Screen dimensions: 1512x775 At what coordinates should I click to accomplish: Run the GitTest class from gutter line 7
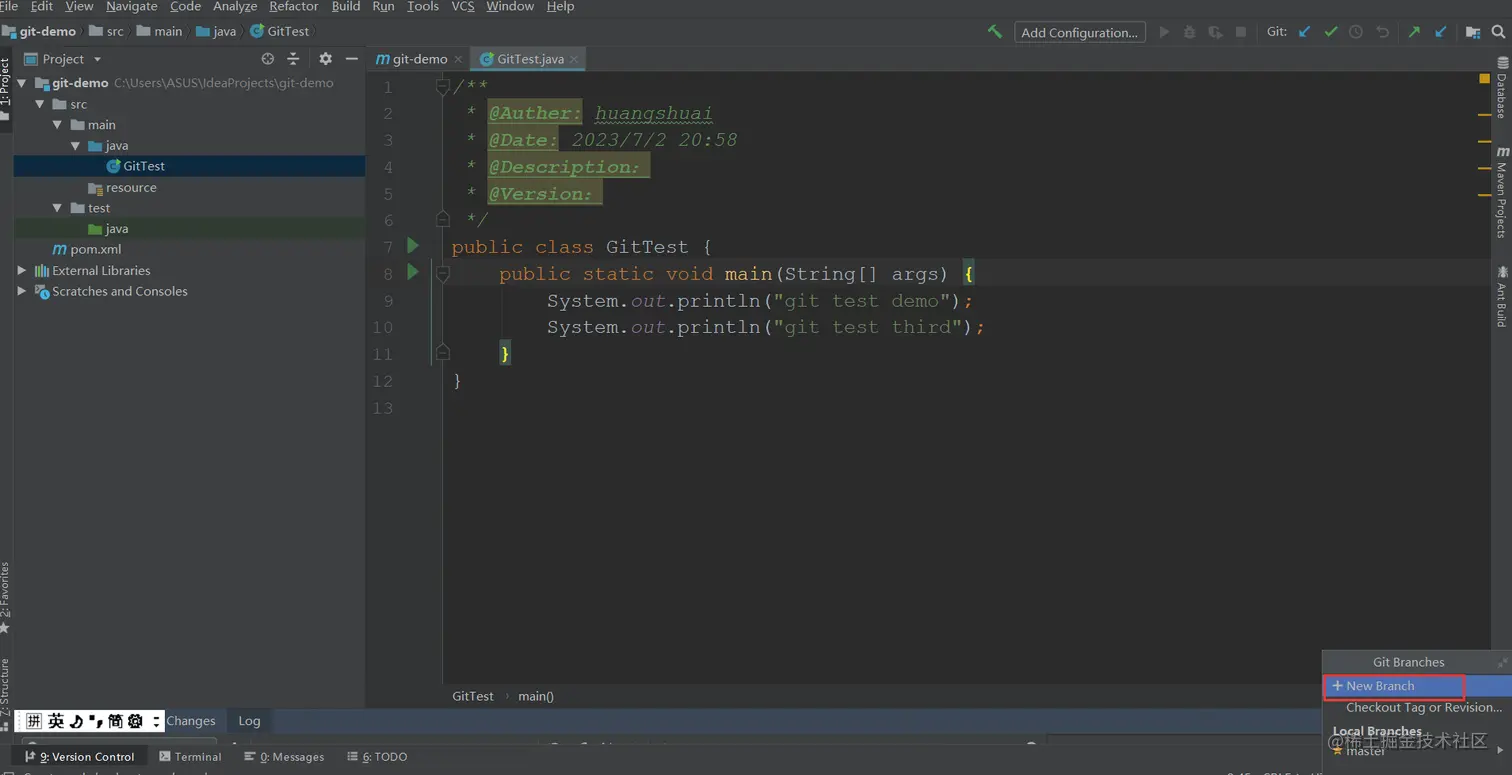412,245
